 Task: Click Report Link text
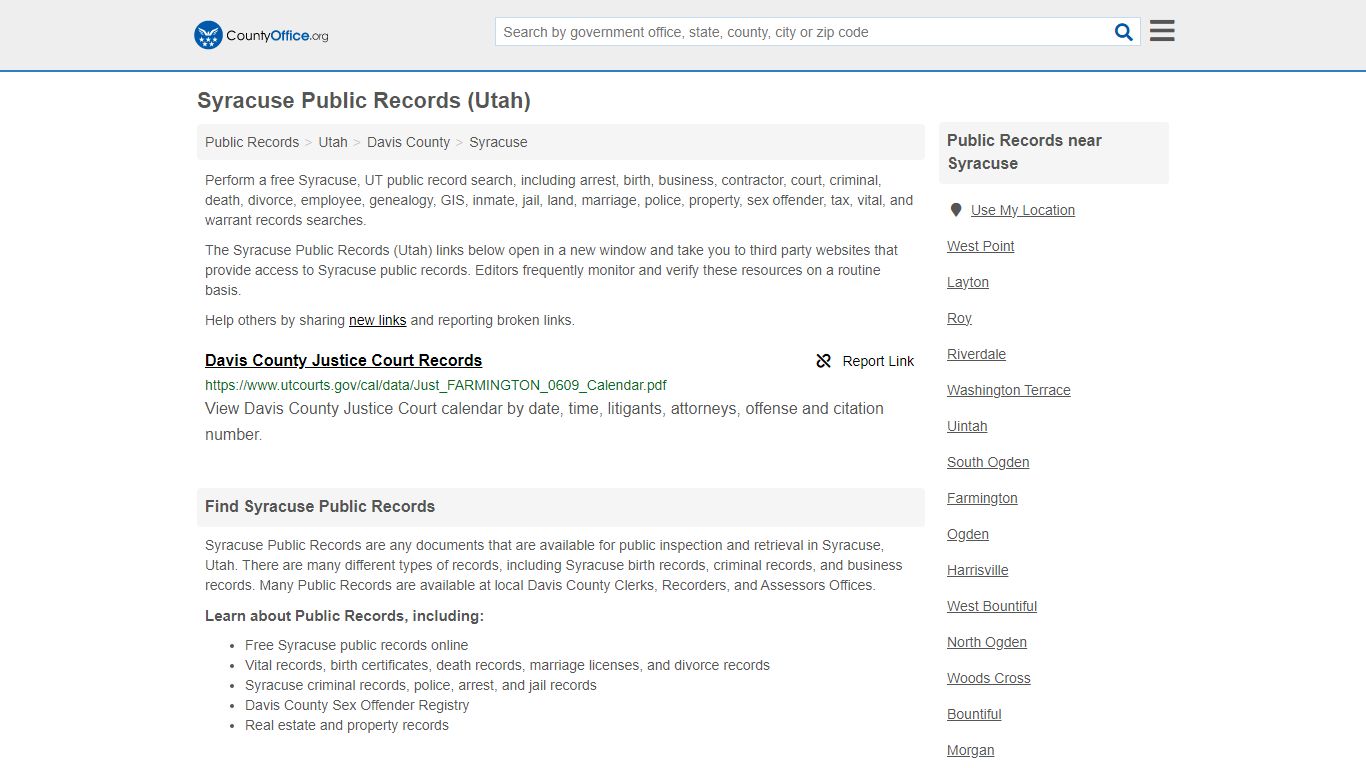coord(878,361)
